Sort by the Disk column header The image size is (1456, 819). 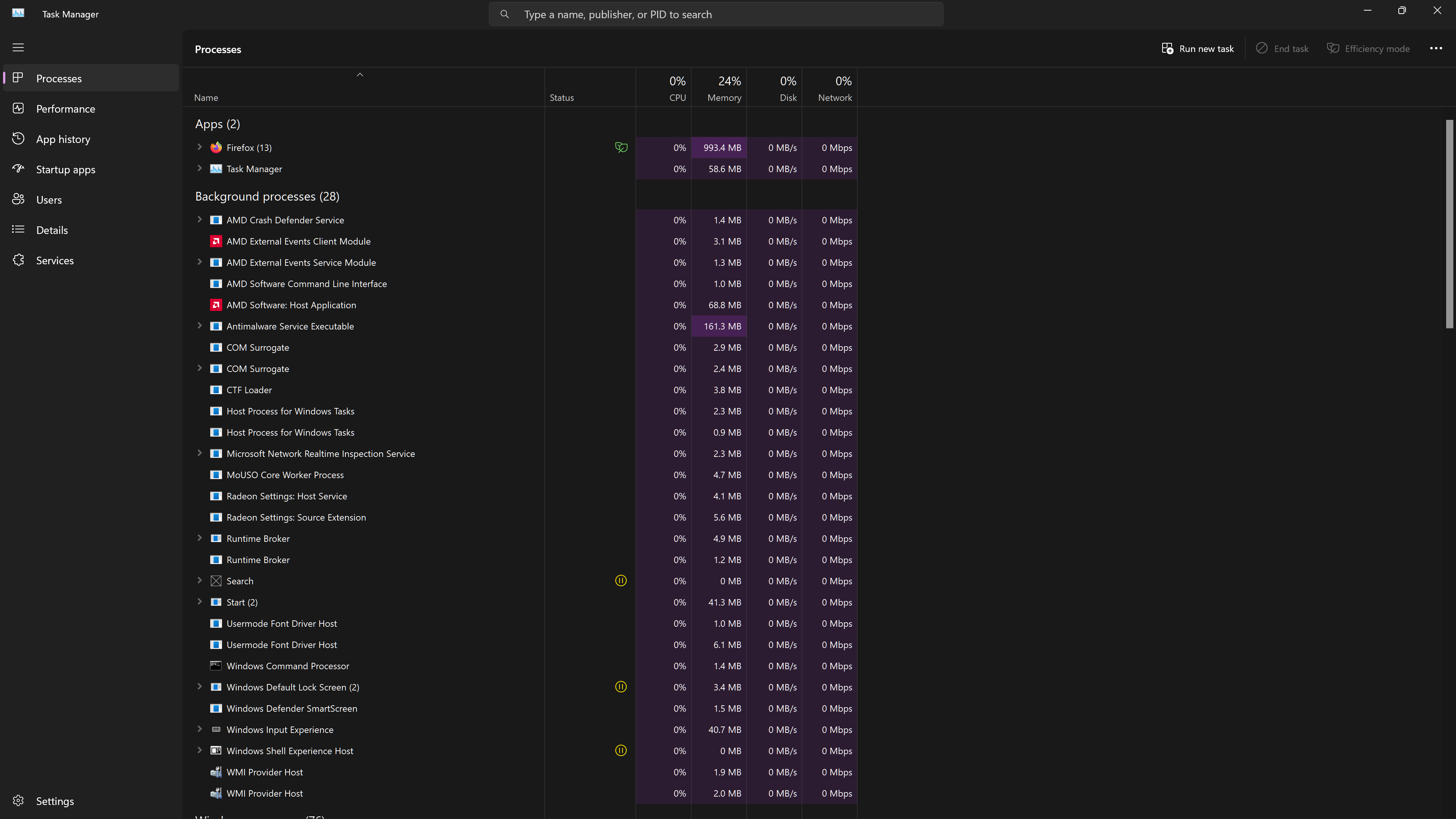click(x=774, y=88)
